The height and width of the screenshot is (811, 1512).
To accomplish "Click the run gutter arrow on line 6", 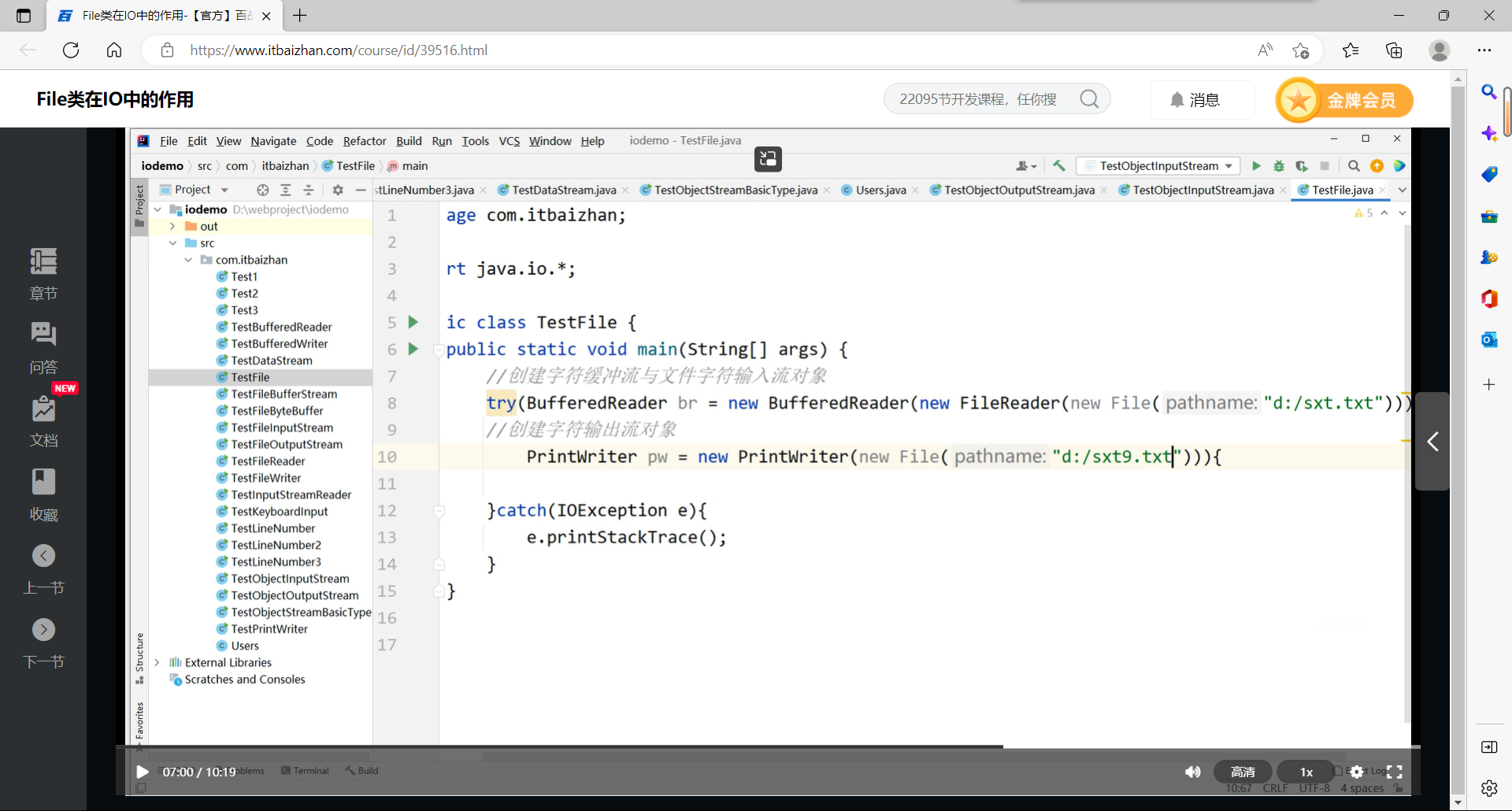I will click(413, 349).
